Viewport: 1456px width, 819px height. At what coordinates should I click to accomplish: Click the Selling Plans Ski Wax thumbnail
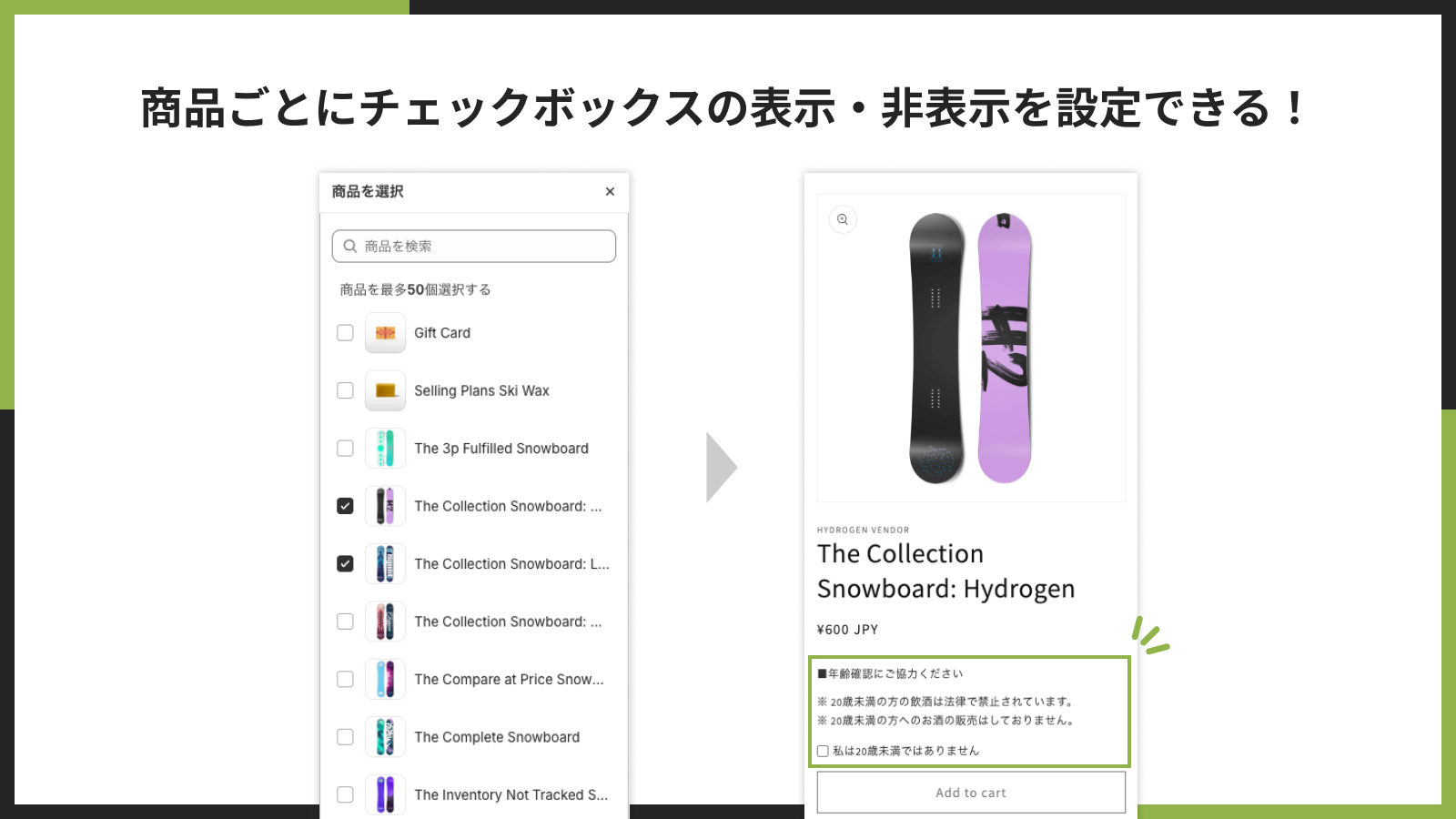384,390
